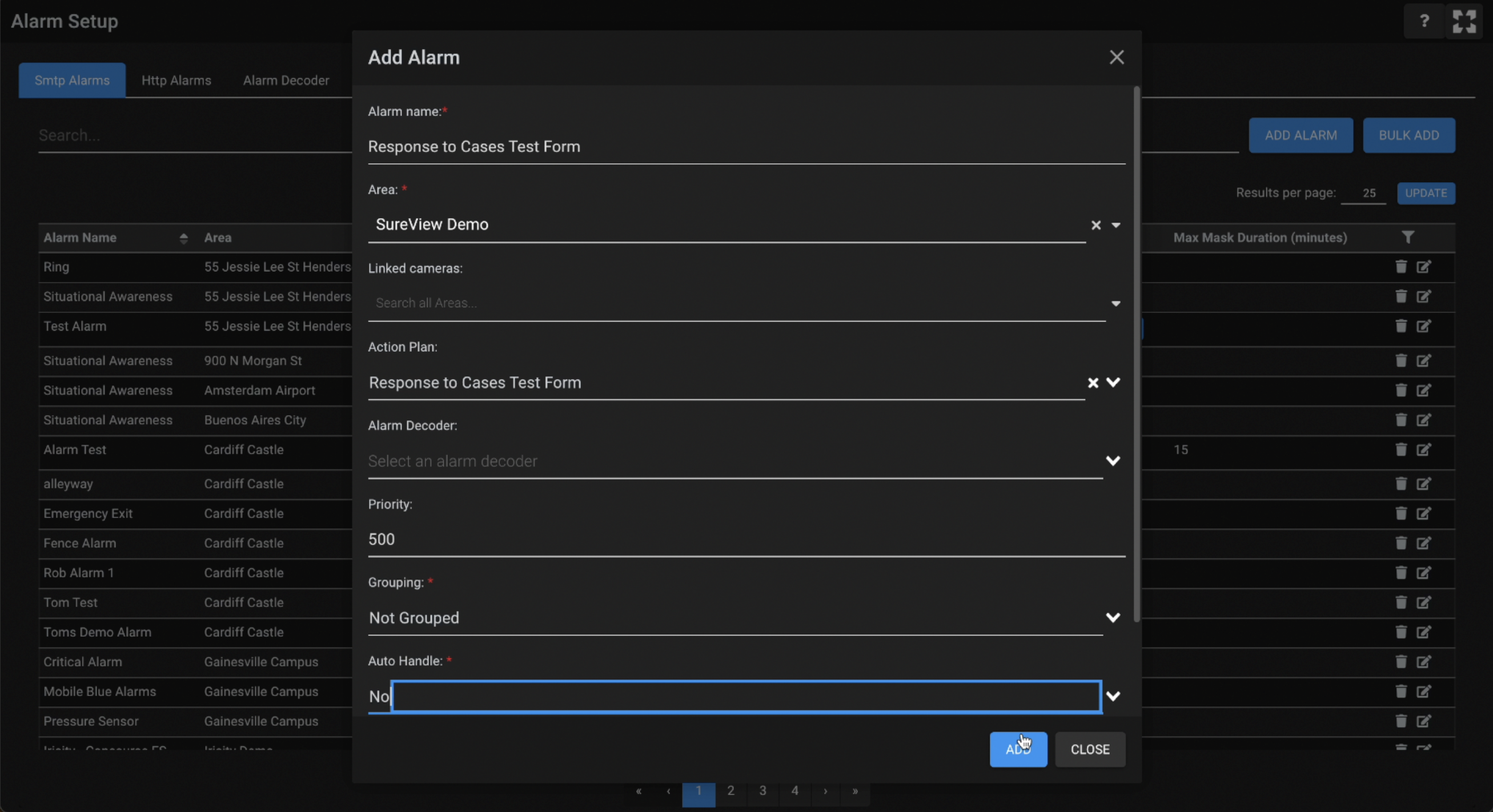1493x812 pixels.
Task: Delete the Buenos Aires City alarm
Action: [1401, 420]
